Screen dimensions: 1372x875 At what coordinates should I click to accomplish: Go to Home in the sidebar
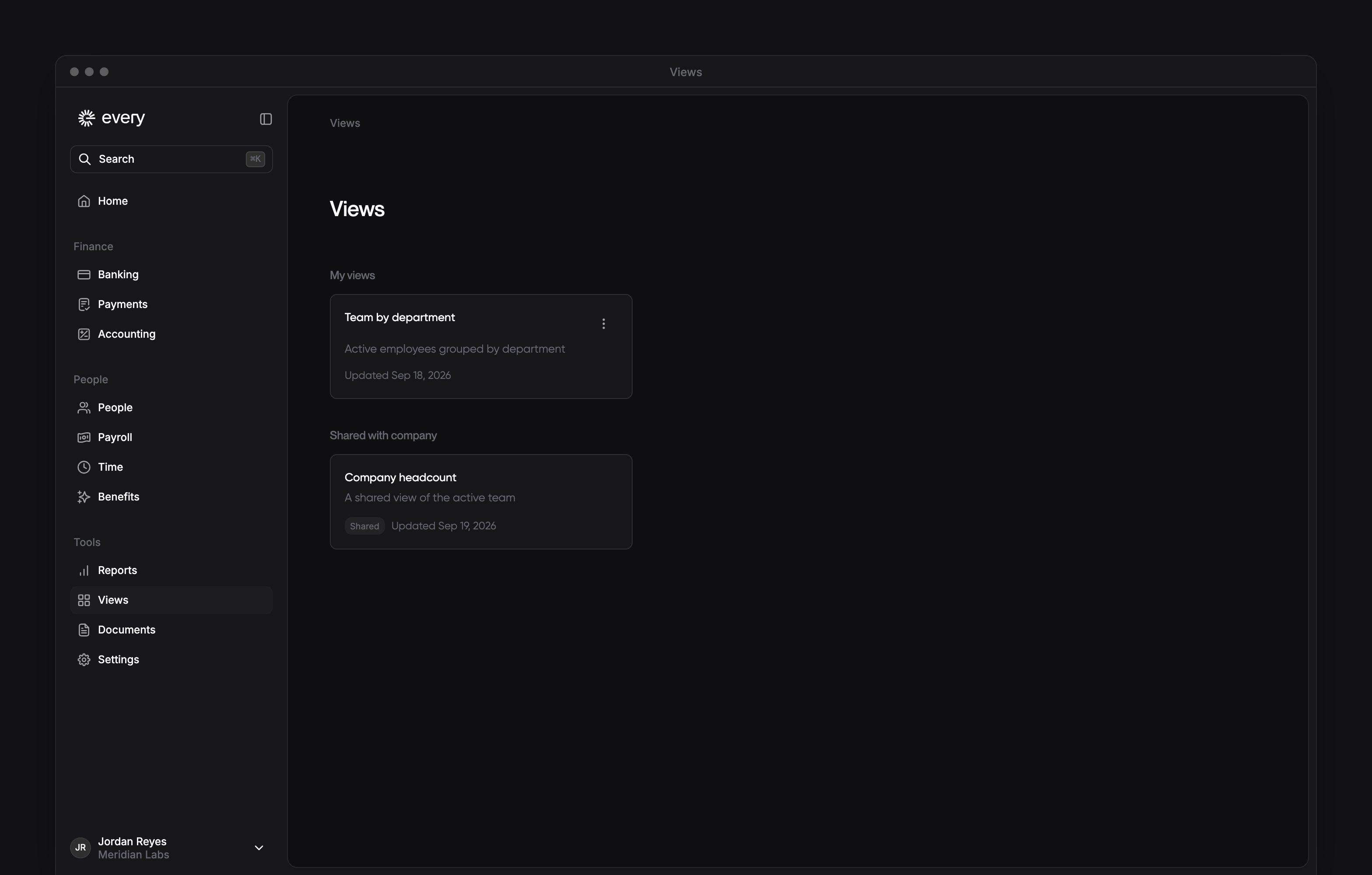171,201
